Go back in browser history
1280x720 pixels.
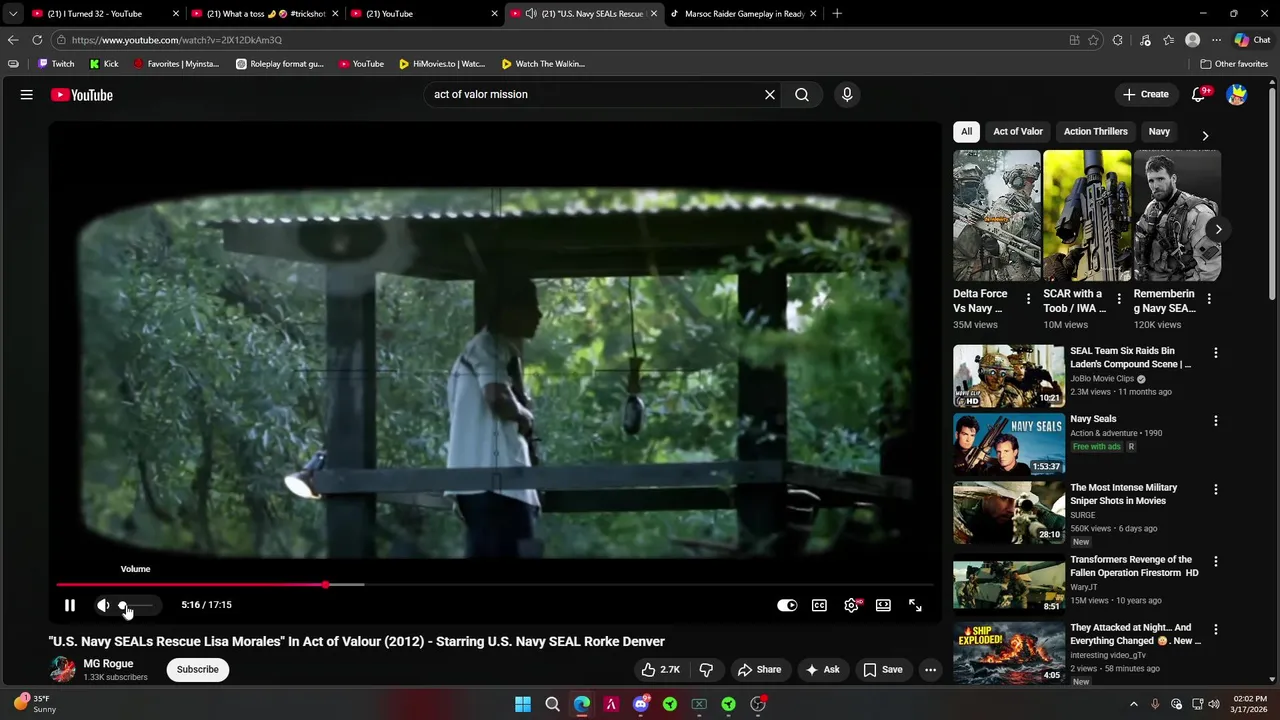tap(12, 40)
